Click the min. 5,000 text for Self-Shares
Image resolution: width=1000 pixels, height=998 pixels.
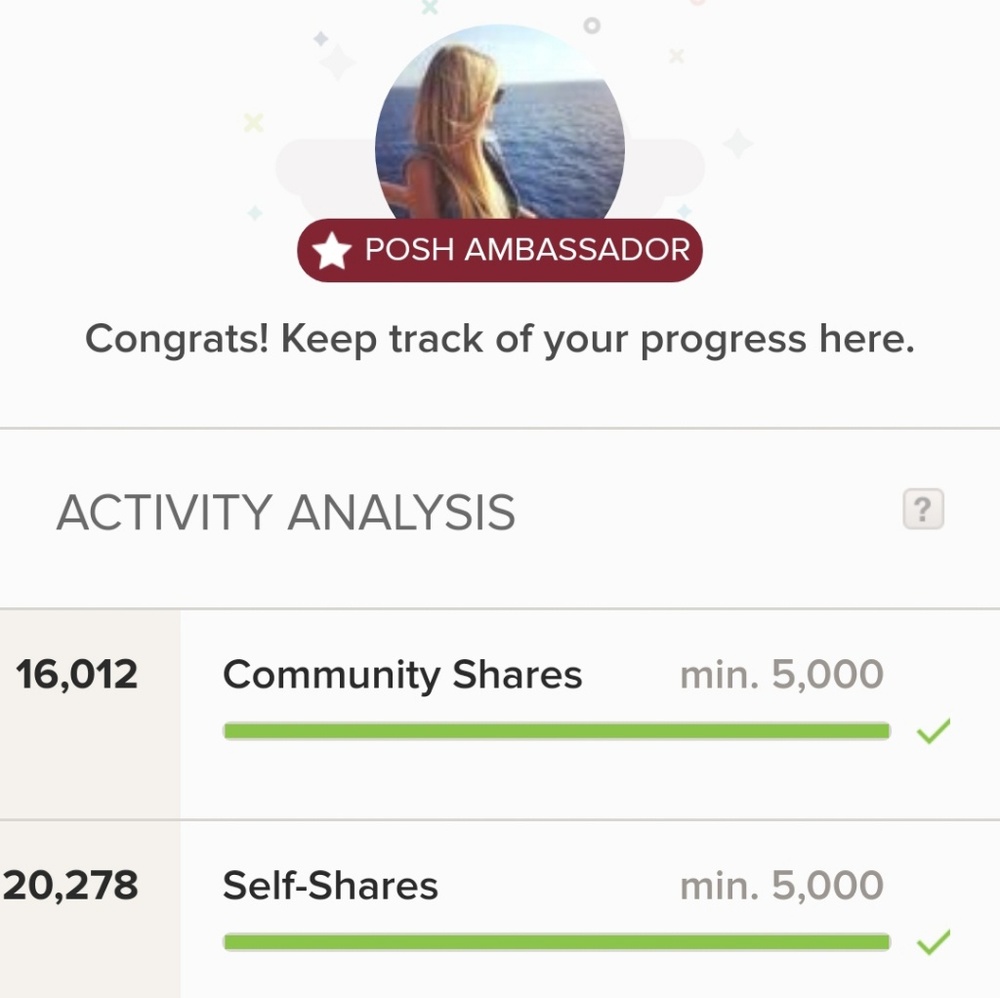tap(781, 886)
